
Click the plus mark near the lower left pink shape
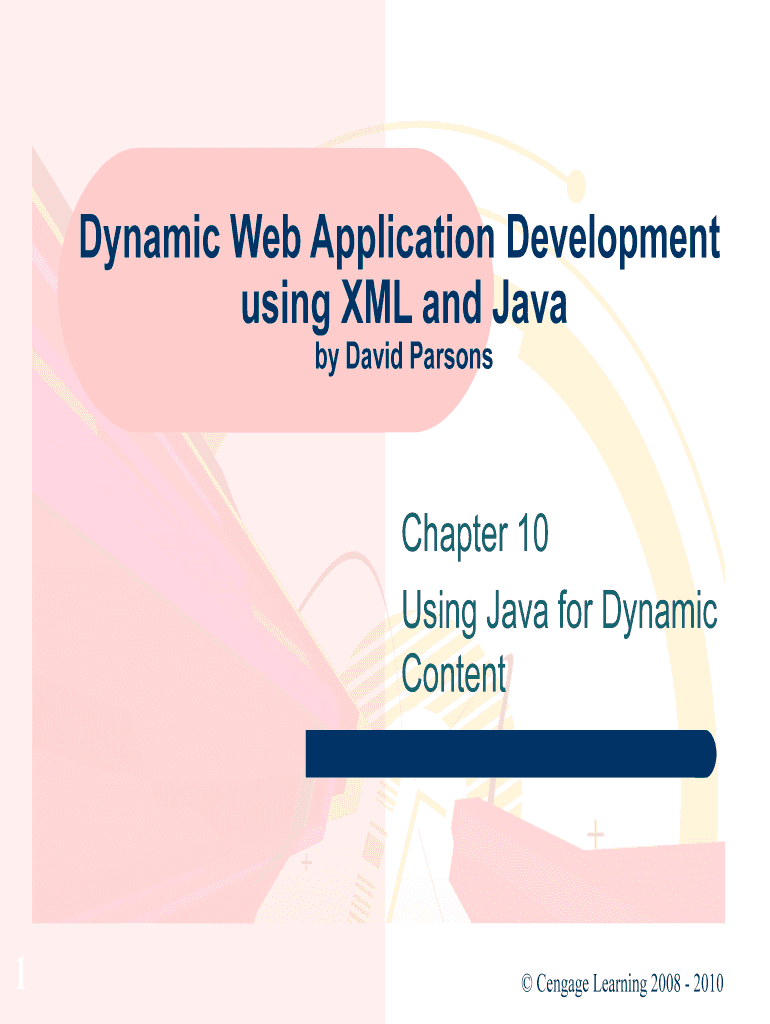coord(306,859)
